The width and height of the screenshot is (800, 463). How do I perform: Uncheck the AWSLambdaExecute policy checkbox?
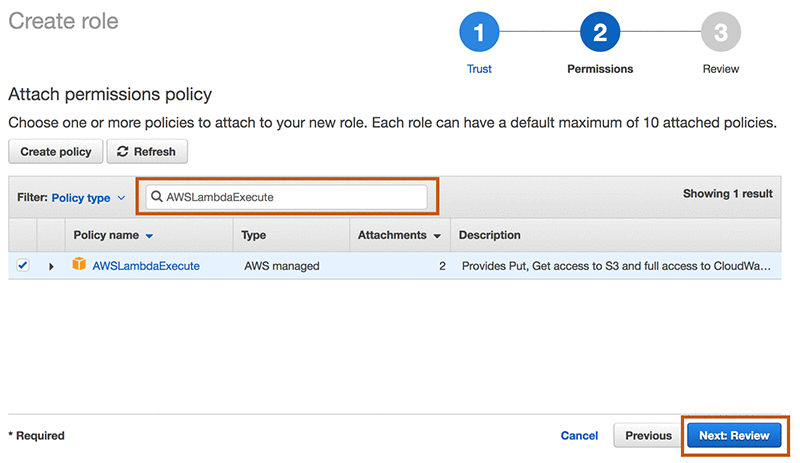[x=23, y=266]
